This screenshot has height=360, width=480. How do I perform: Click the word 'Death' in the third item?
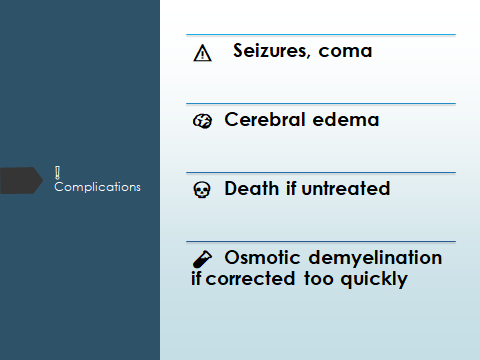252,188
